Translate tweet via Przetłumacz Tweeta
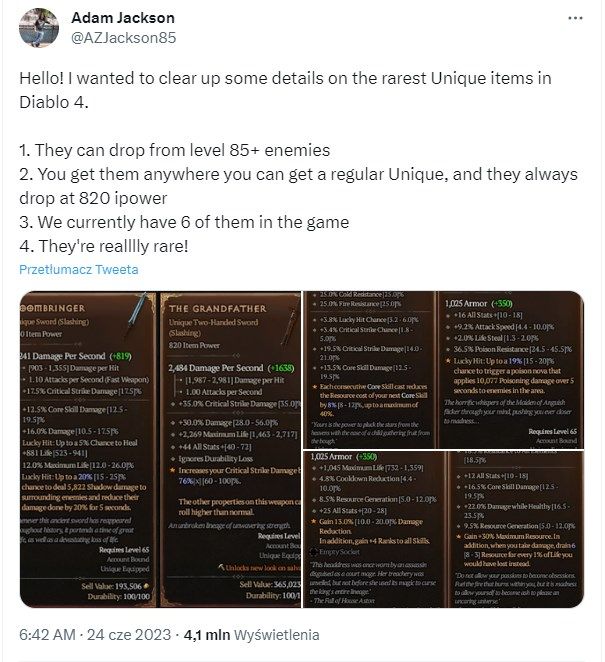The width and height of the screenshot is (605, 662). click(79, 269)
